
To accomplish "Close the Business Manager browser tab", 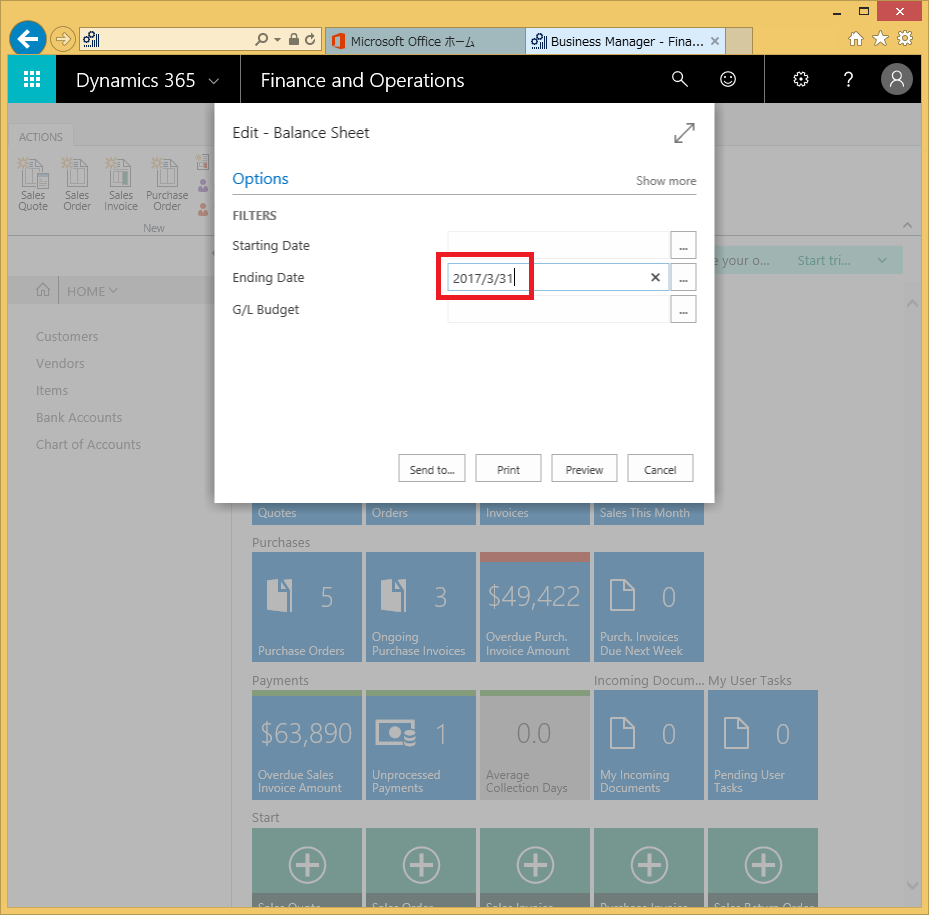I will point(715,41).
